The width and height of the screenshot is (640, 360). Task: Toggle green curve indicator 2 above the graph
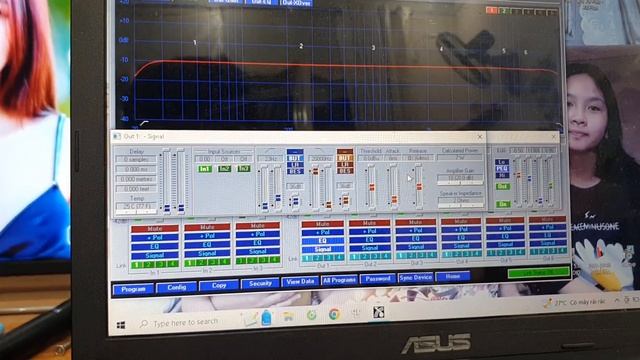tap(504, 11)
